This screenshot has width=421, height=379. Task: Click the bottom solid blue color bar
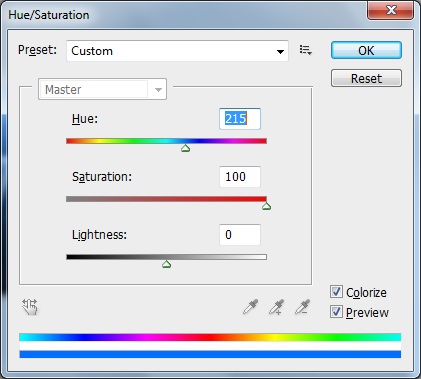point(210,354)
